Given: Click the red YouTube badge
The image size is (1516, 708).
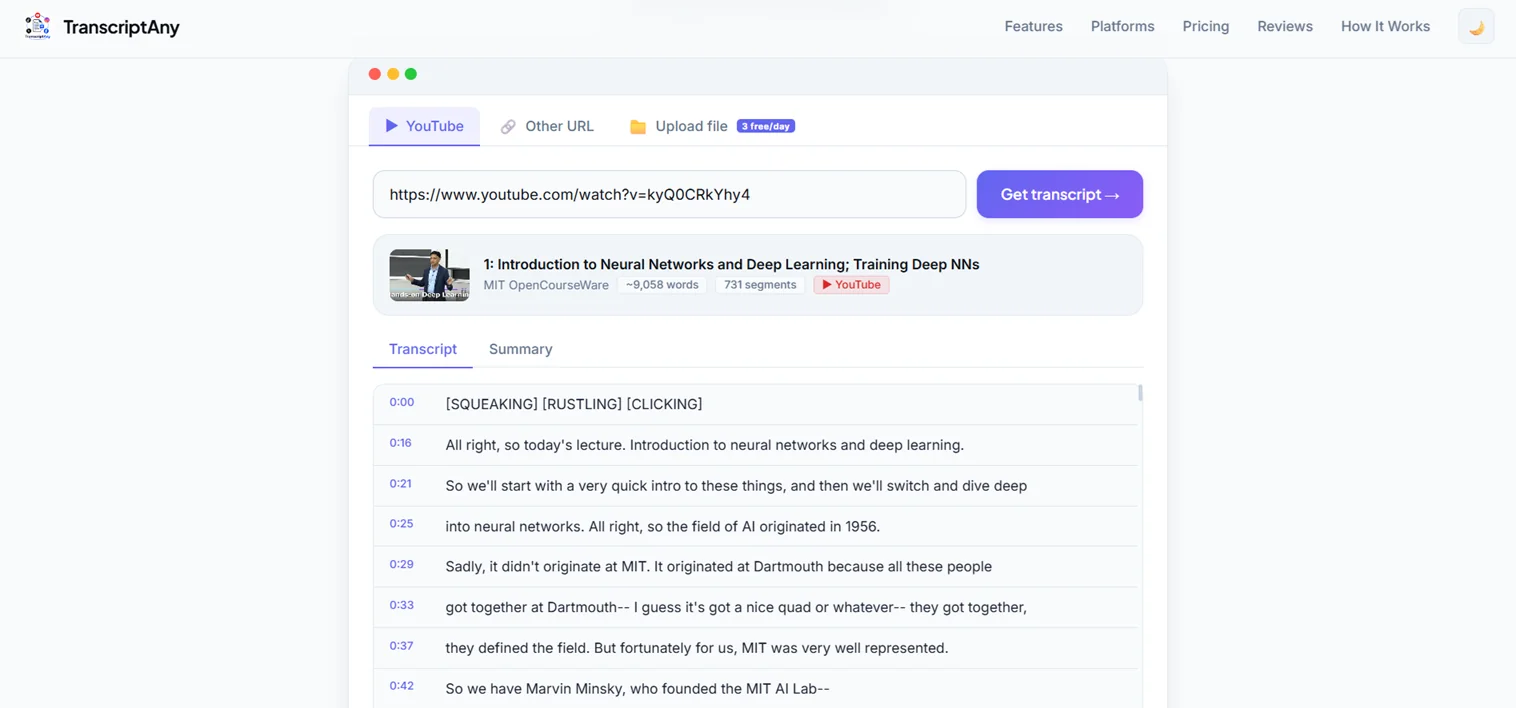Looking at the screenshot, I should pyautogui.click(x=851, y=285).
